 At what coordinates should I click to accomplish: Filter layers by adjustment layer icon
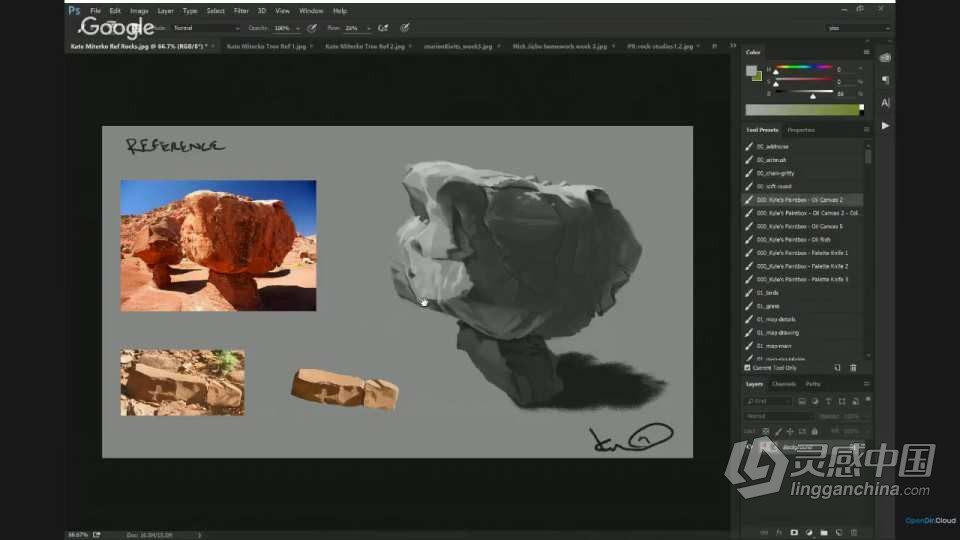815,402
